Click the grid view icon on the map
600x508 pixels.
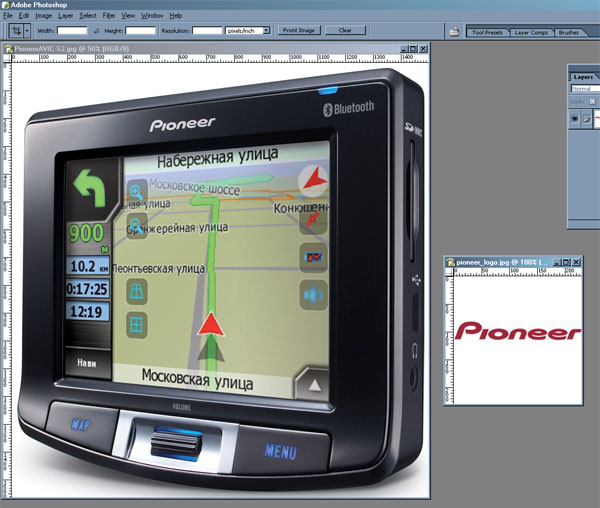point(137,324)
